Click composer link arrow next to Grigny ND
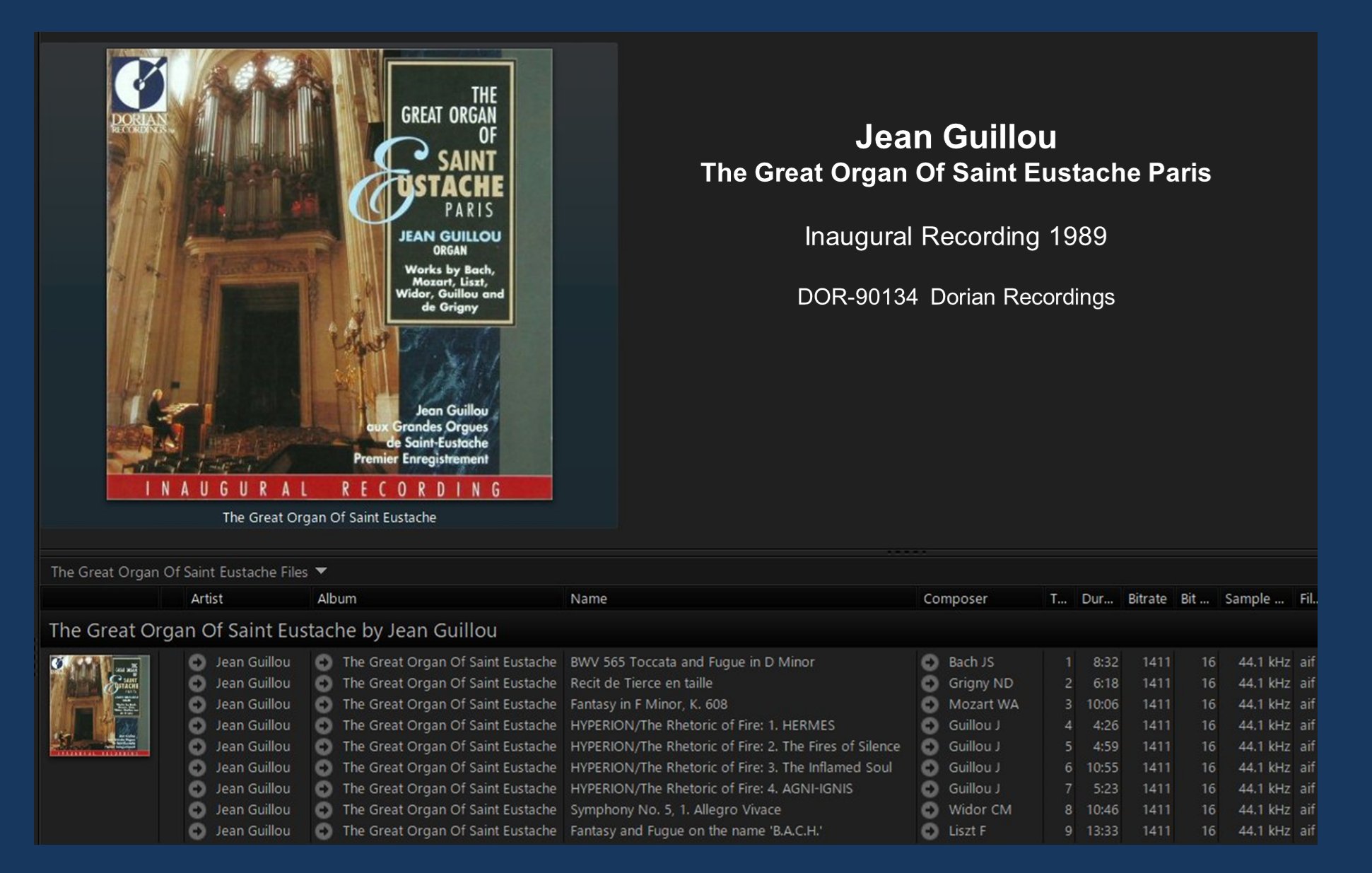This screenshot has height=873, width=1372. pos(930,684)
